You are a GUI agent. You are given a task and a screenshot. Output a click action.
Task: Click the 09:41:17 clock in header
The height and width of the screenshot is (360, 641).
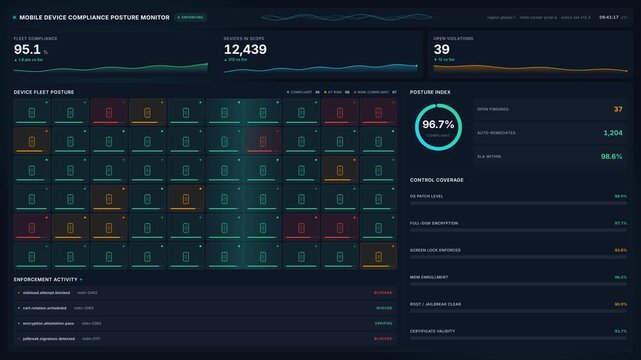coord(609,18)
